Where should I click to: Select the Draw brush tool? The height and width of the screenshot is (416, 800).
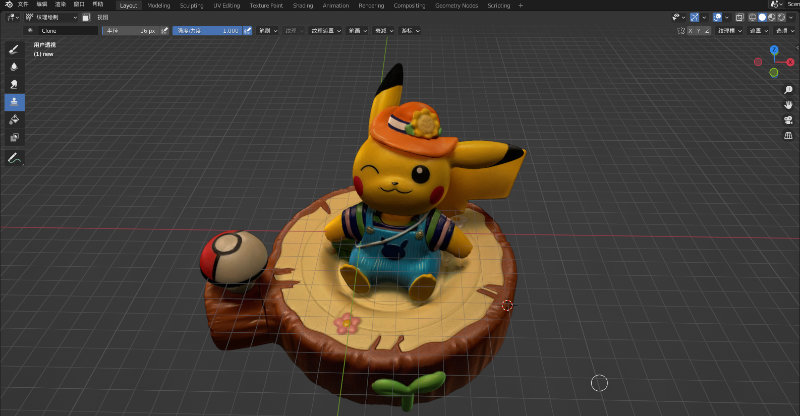[x=15, y=48]
